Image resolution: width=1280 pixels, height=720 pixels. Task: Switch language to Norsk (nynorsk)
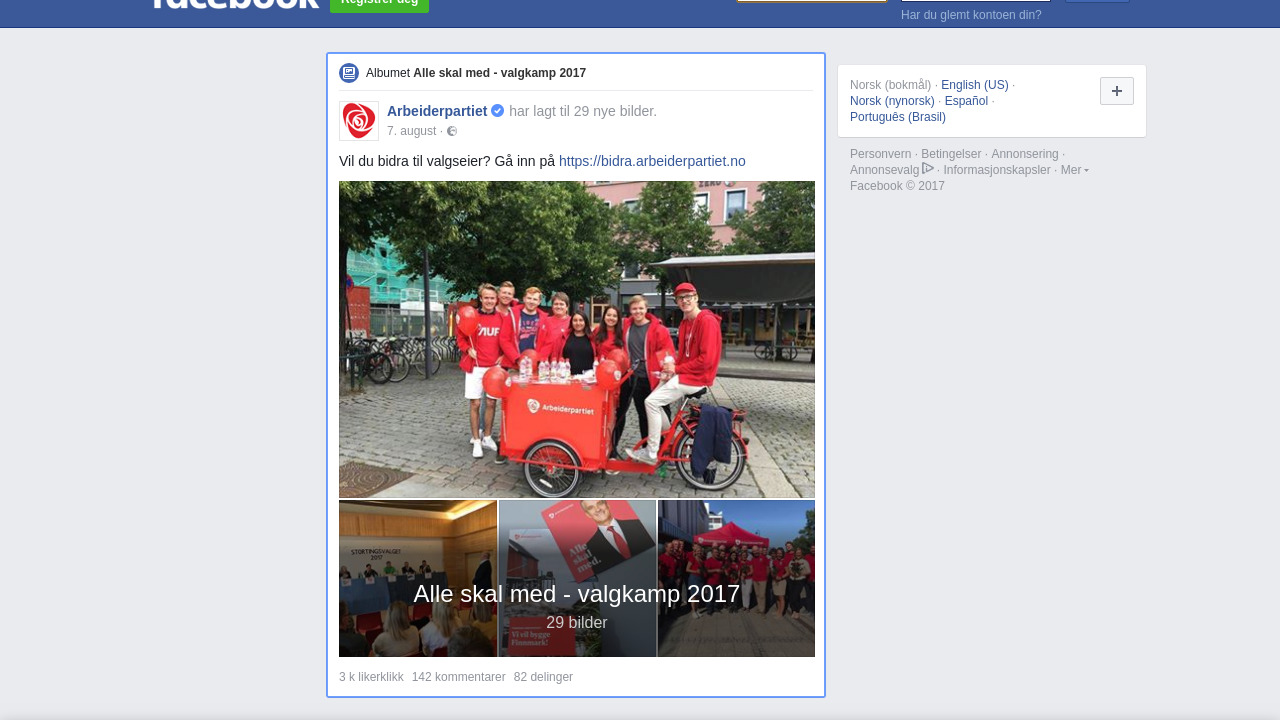(x=892, y=101)
